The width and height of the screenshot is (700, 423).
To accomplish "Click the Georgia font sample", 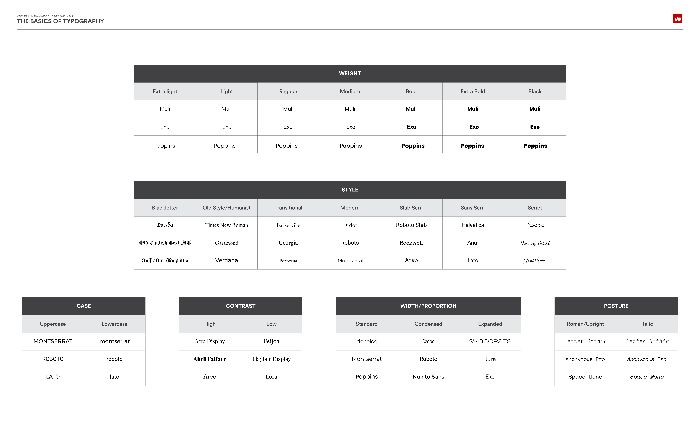I will coord(288,243).
